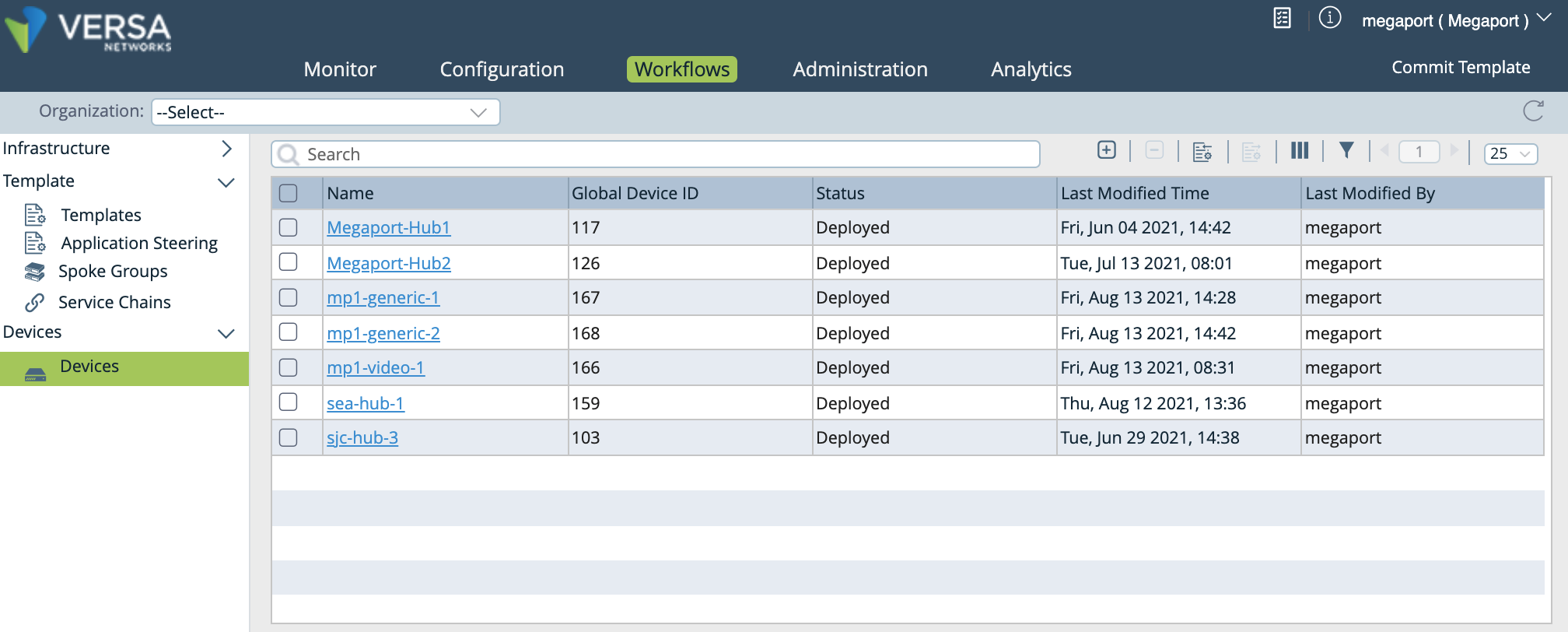Screen dimensions: 1568x632
Task: Open the mp1-video-1 device link
Action: coord(376,367)
